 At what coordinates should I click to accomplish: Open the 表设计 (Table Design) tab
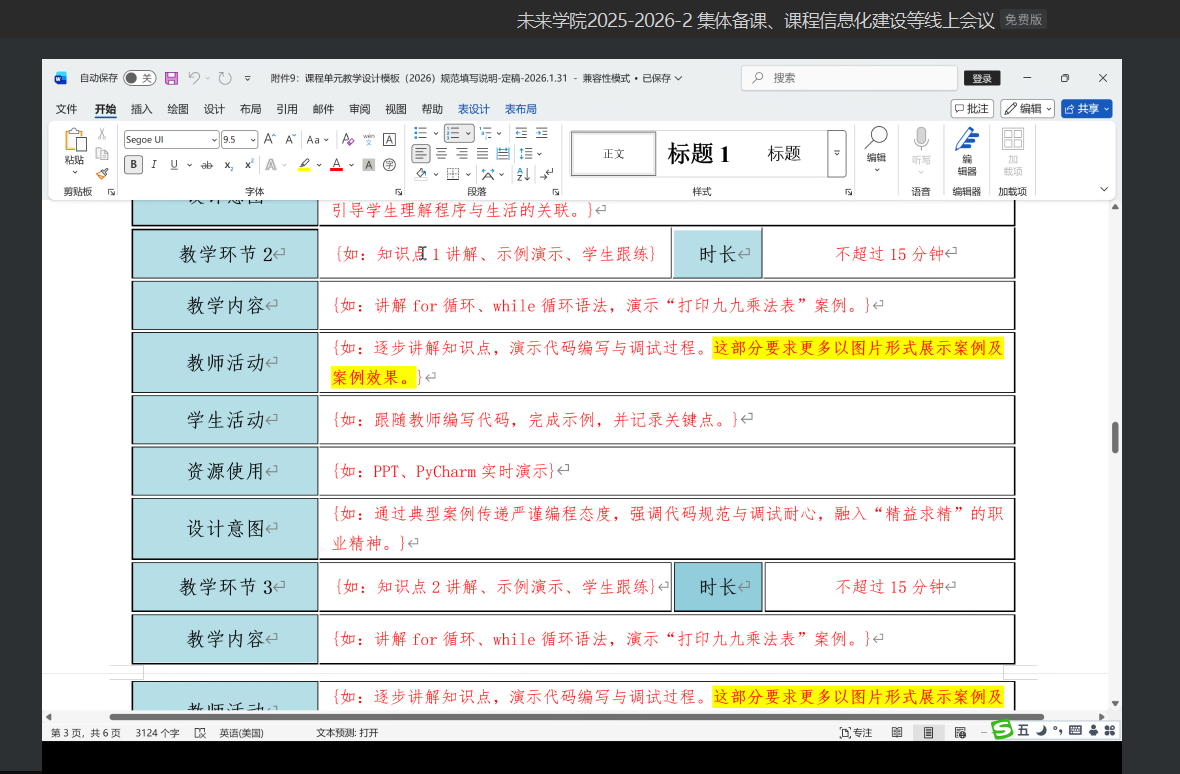point(474,109)
